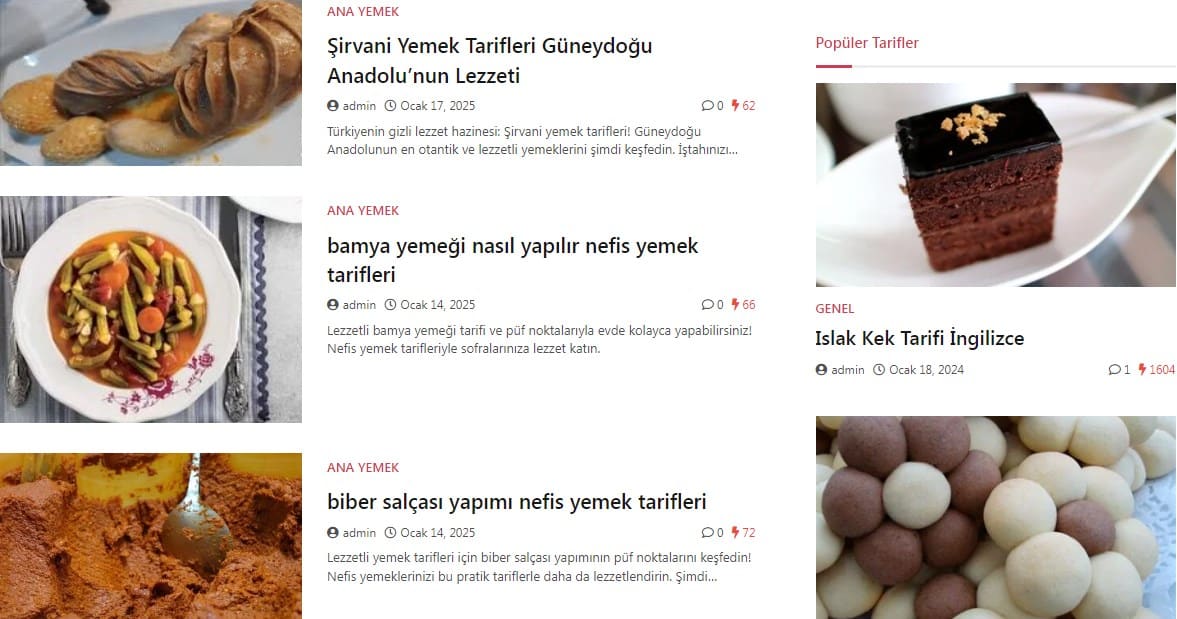
Task: Click the comment bubble icon on bamya post
Action: pos(707,305)
